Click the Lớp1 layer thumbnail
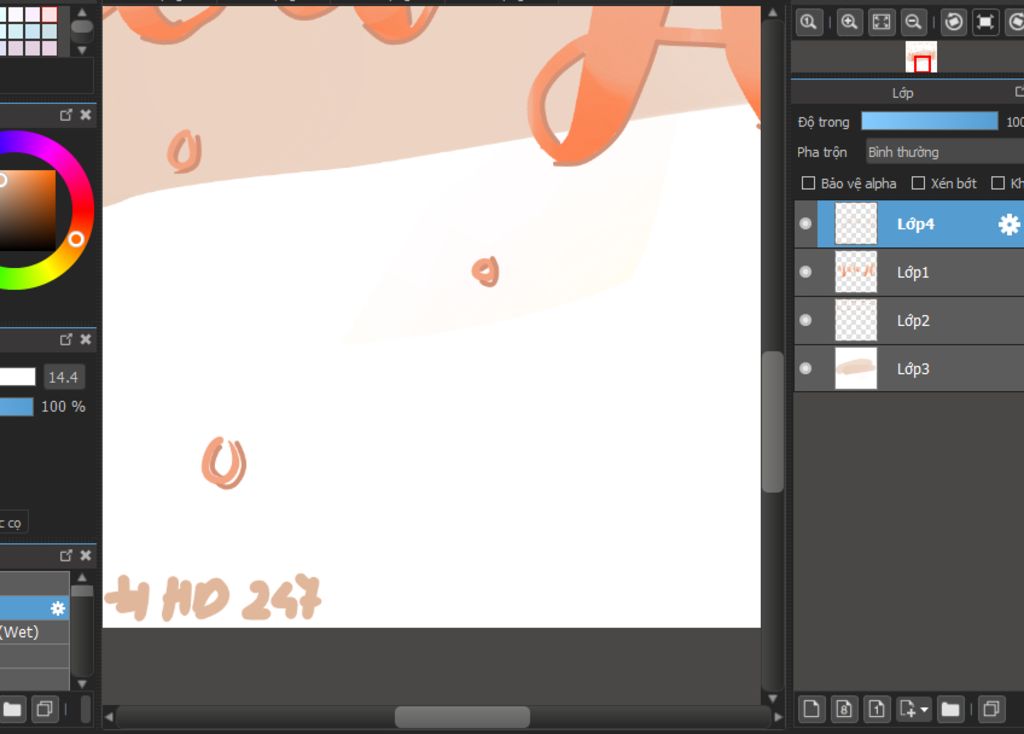The image size is (1024, 734). coord(856,272)
